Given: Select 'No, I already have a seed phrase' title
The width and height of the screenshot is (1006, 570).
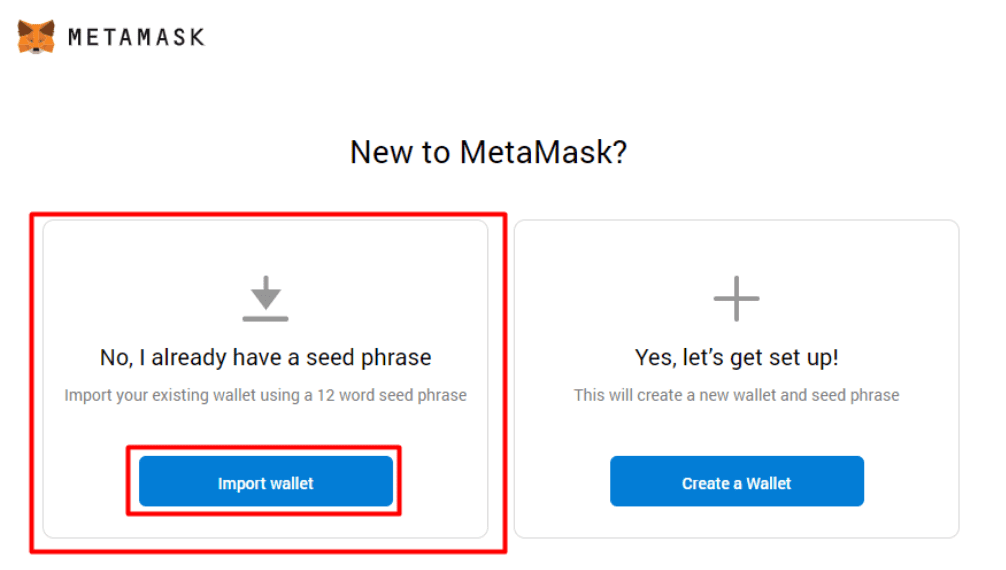Looking at the screenshot, I should pyautogui.click(x=265, y=357).
